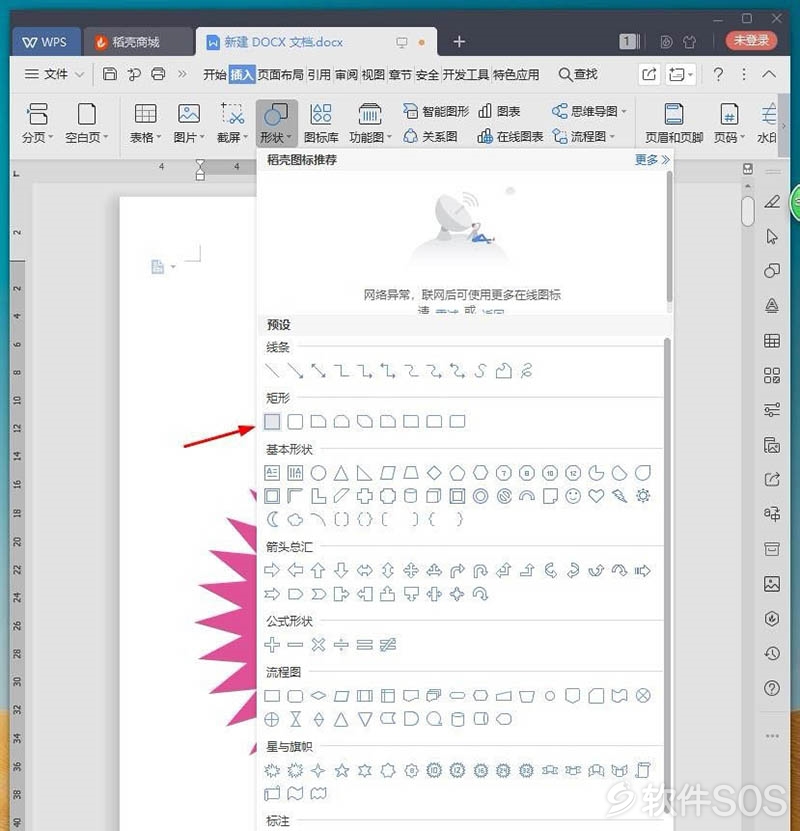This screenshot has height=831, width=800.
Task: Pick the freeform scribble line shape
Action: click(526, 370)
